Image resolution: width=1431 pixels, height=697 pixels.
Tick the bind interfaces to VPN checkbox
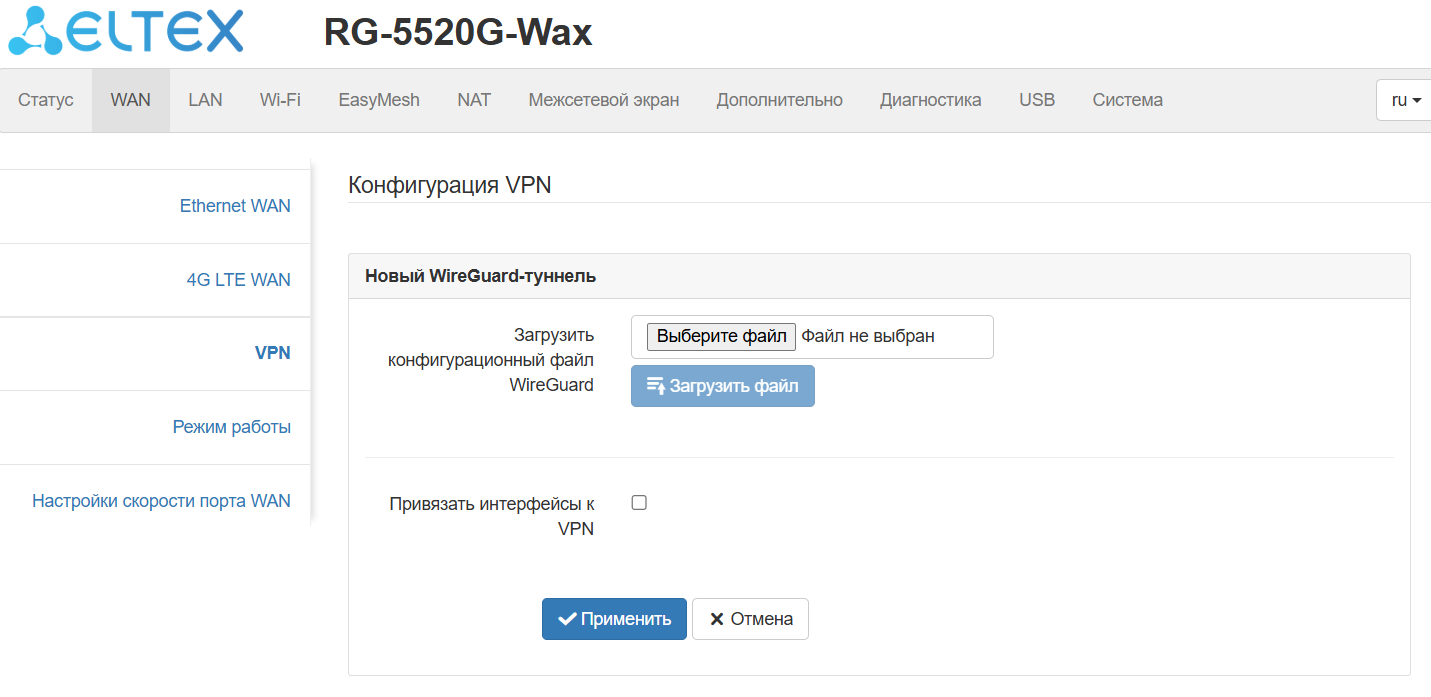point(639,503)
